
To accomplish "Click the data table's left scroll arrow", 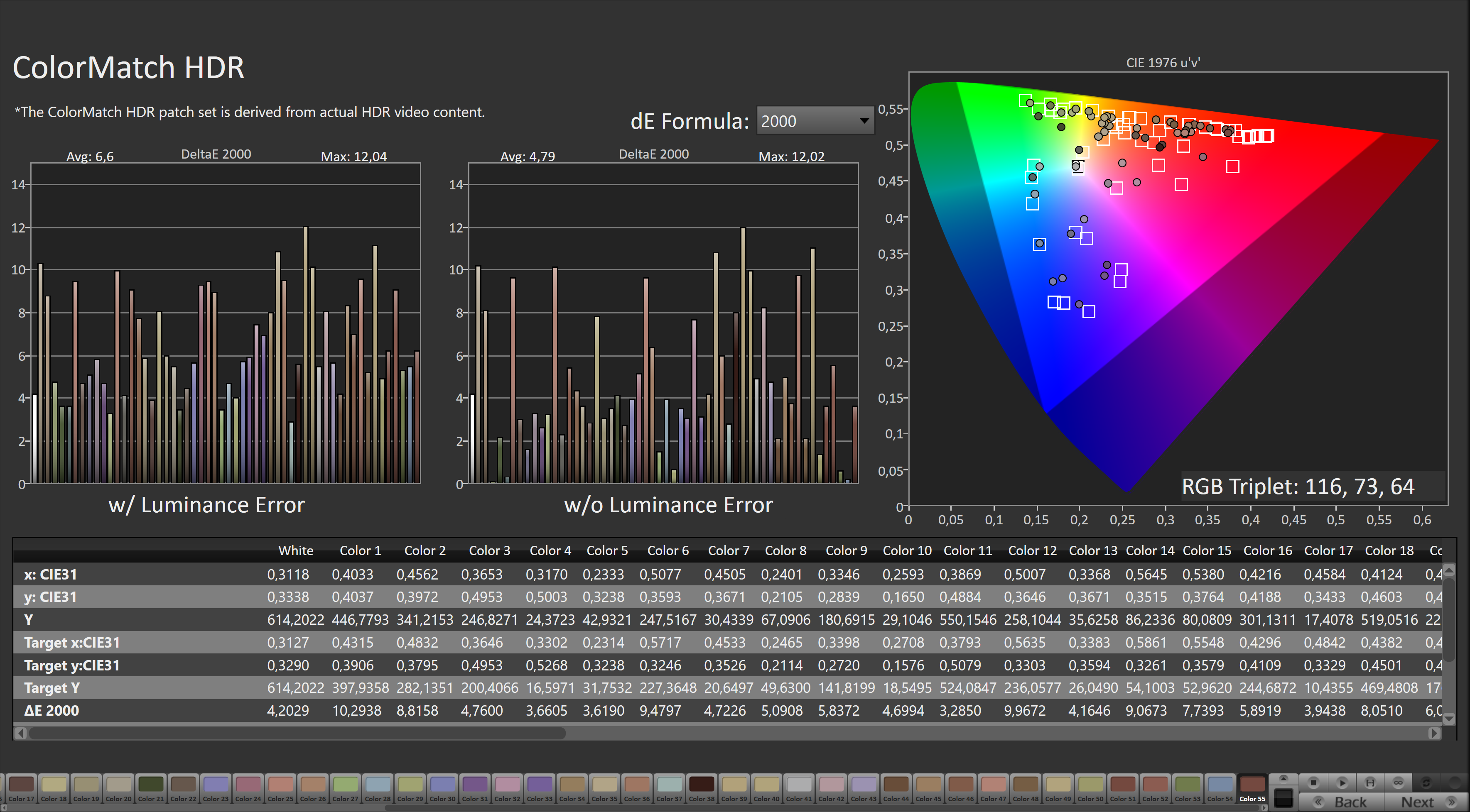I will pos(20,733).
